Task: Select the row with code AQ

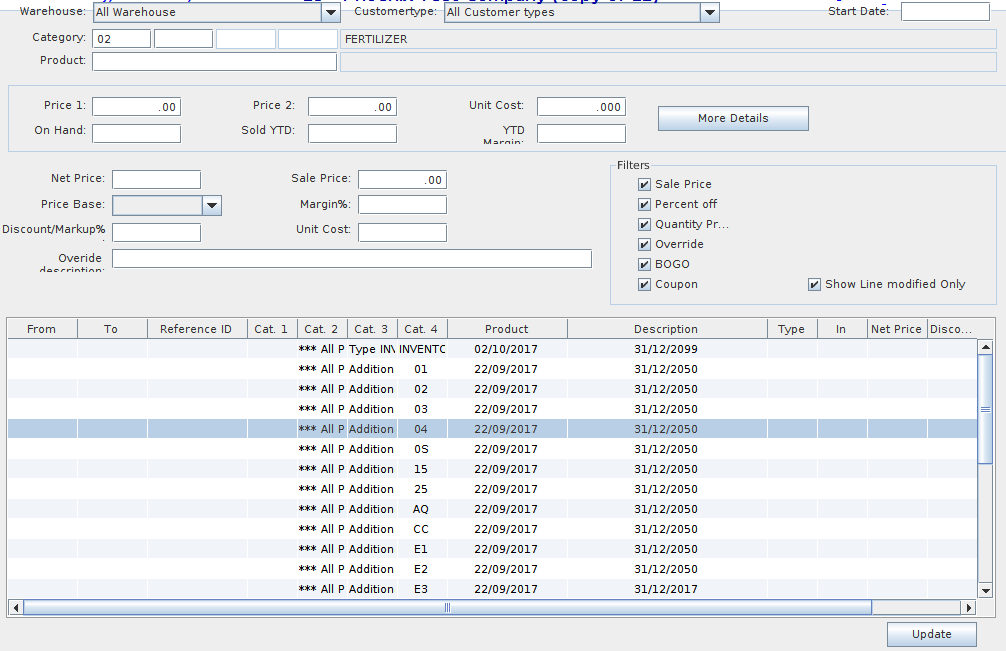Action: (420, 509)
